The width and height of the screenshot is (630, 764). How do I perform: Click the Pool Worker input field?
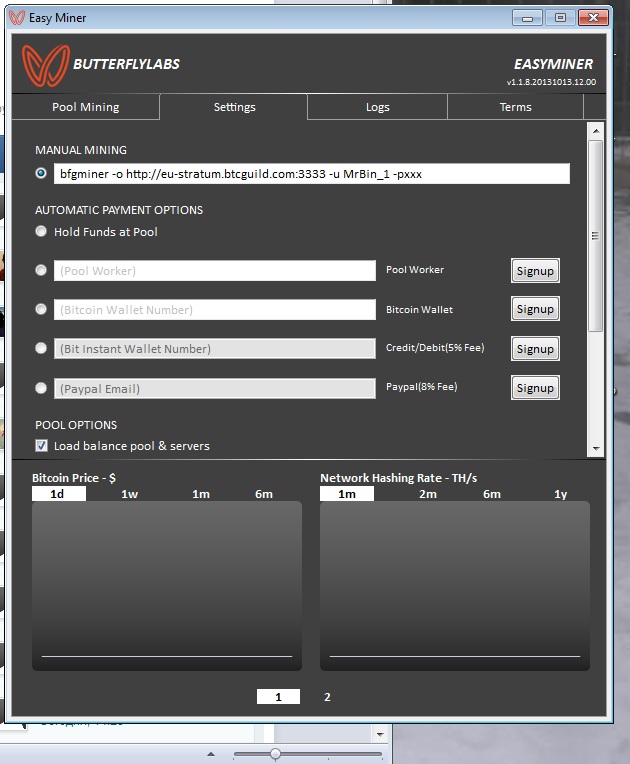(215, 270)
